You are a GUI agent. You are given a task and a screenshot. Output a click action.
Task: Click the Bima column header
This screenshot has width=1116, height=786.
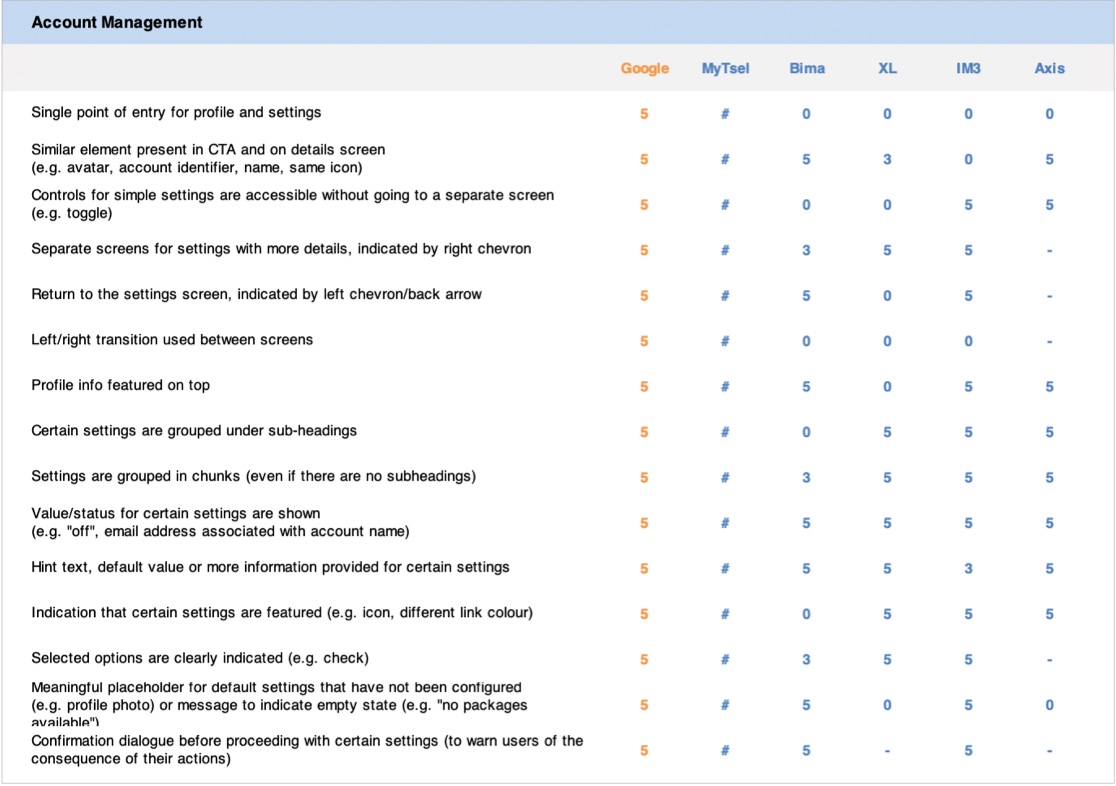coord(806,69)
